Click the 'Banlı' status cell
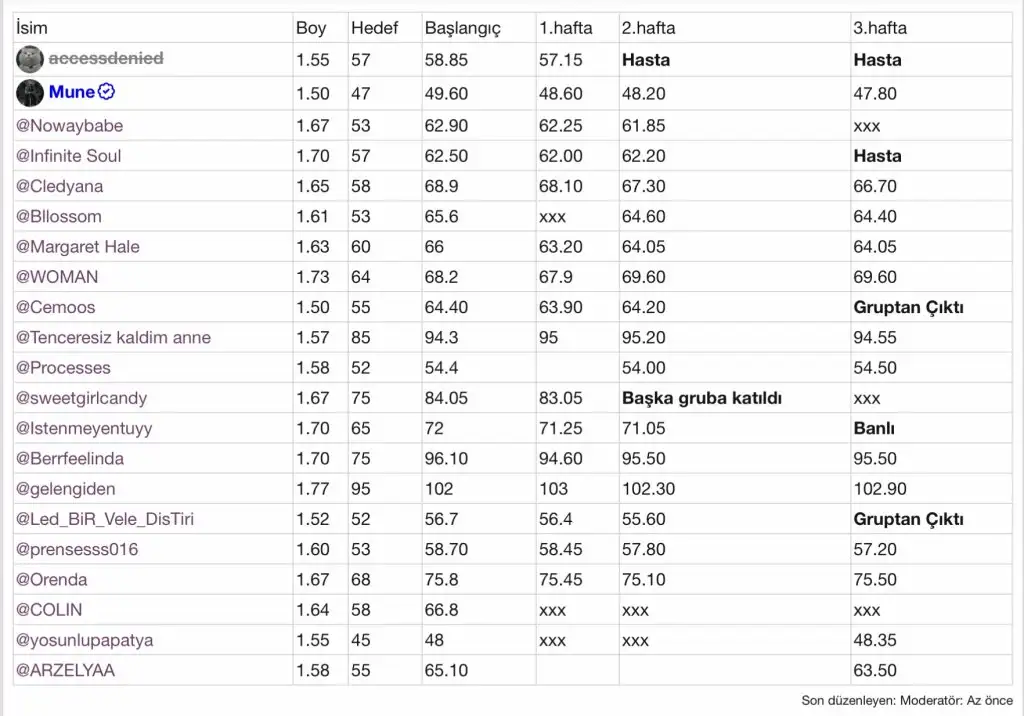The width and height of the screenshot is (1024, 716). [874, 429]
